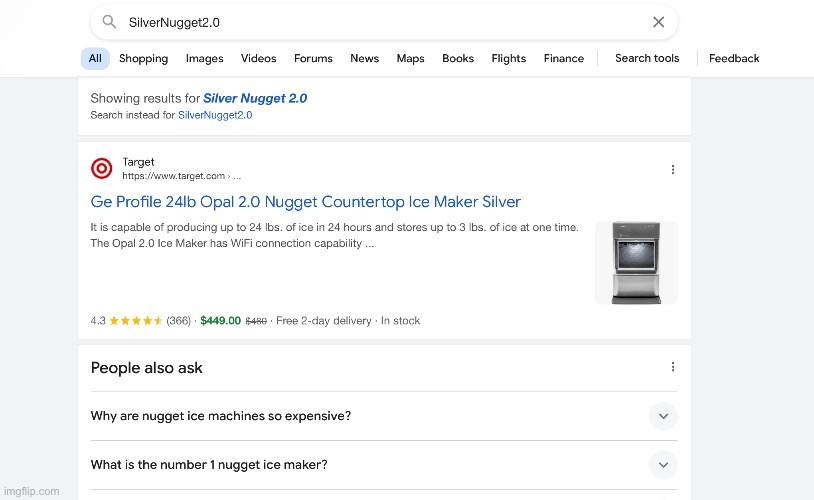Click the (366) review count
The image size is (814, 500).
(179, 321)
